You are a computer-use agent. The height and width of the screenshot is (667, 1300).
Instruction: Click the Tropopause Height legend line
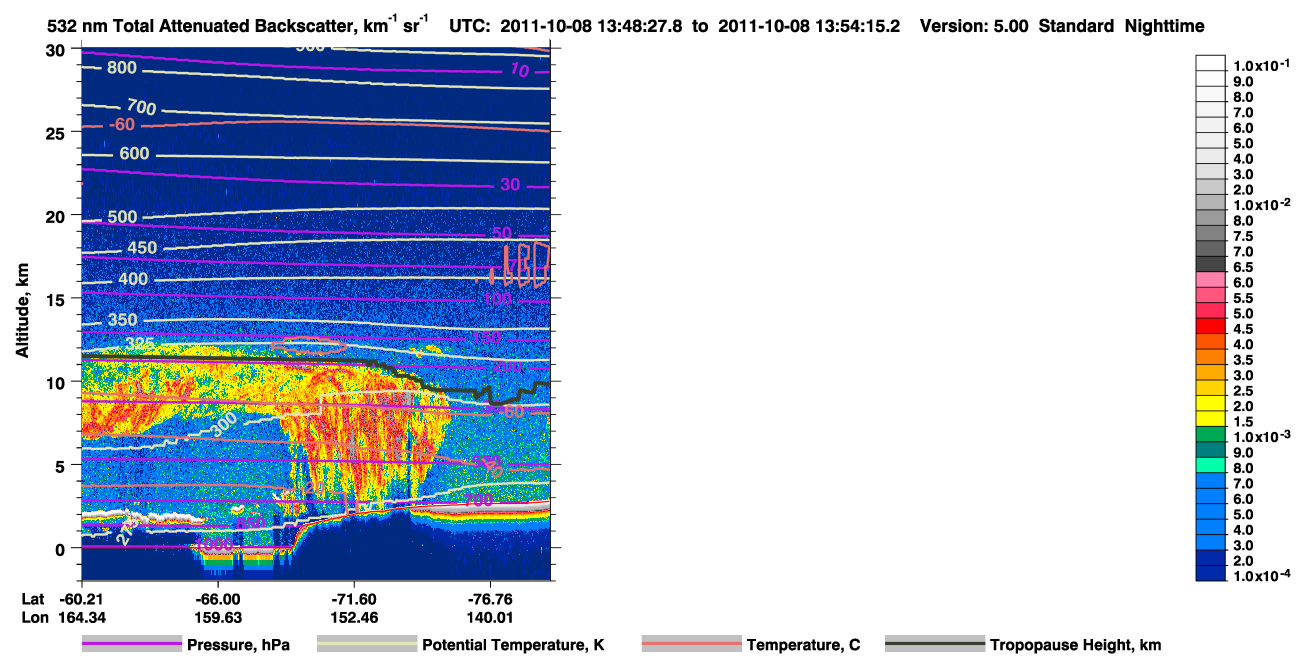(x=935, y=644)
